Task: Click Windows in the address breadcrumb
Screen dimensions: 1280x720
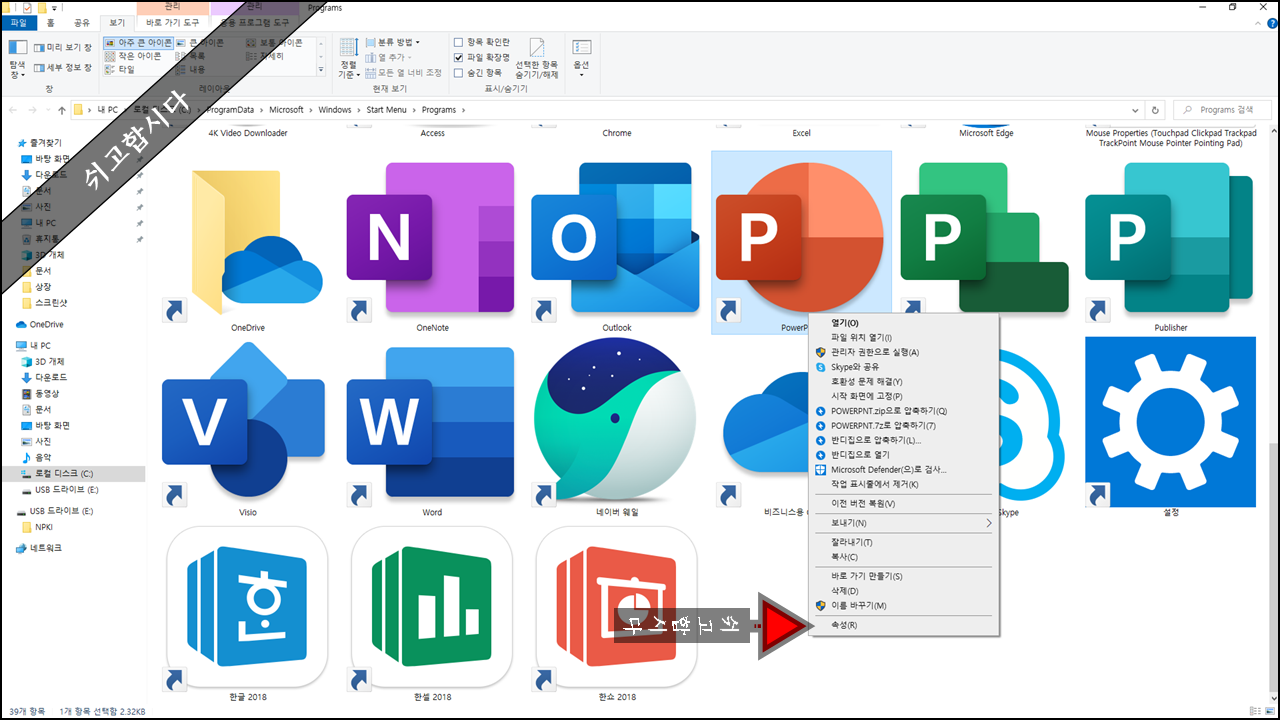Action: tap(335, 110)
